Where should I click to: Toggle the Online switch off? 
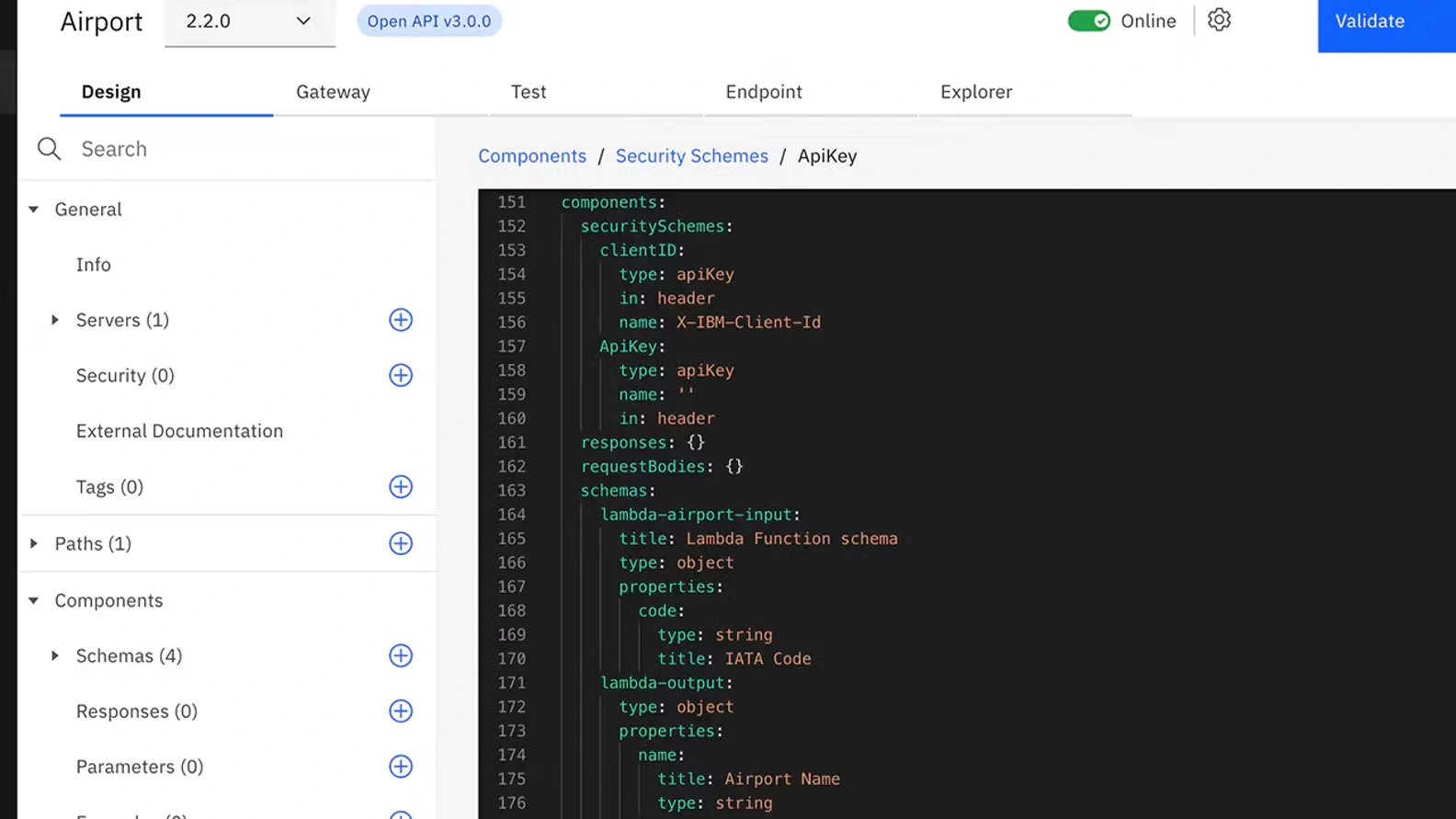click(x=1088, y=21)
